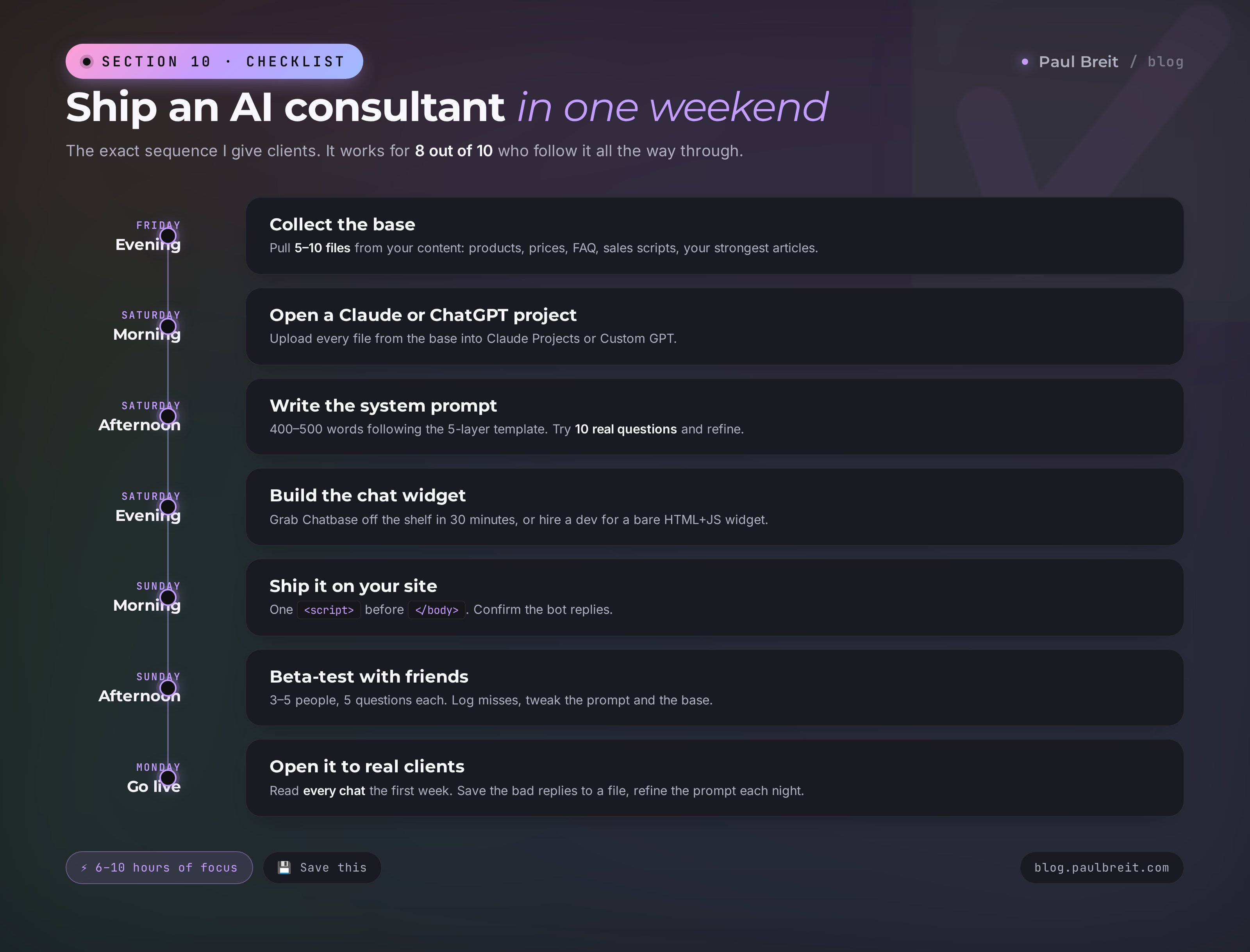
Task: Click the lightning bolt icon in focus pill
Action: 84,868
